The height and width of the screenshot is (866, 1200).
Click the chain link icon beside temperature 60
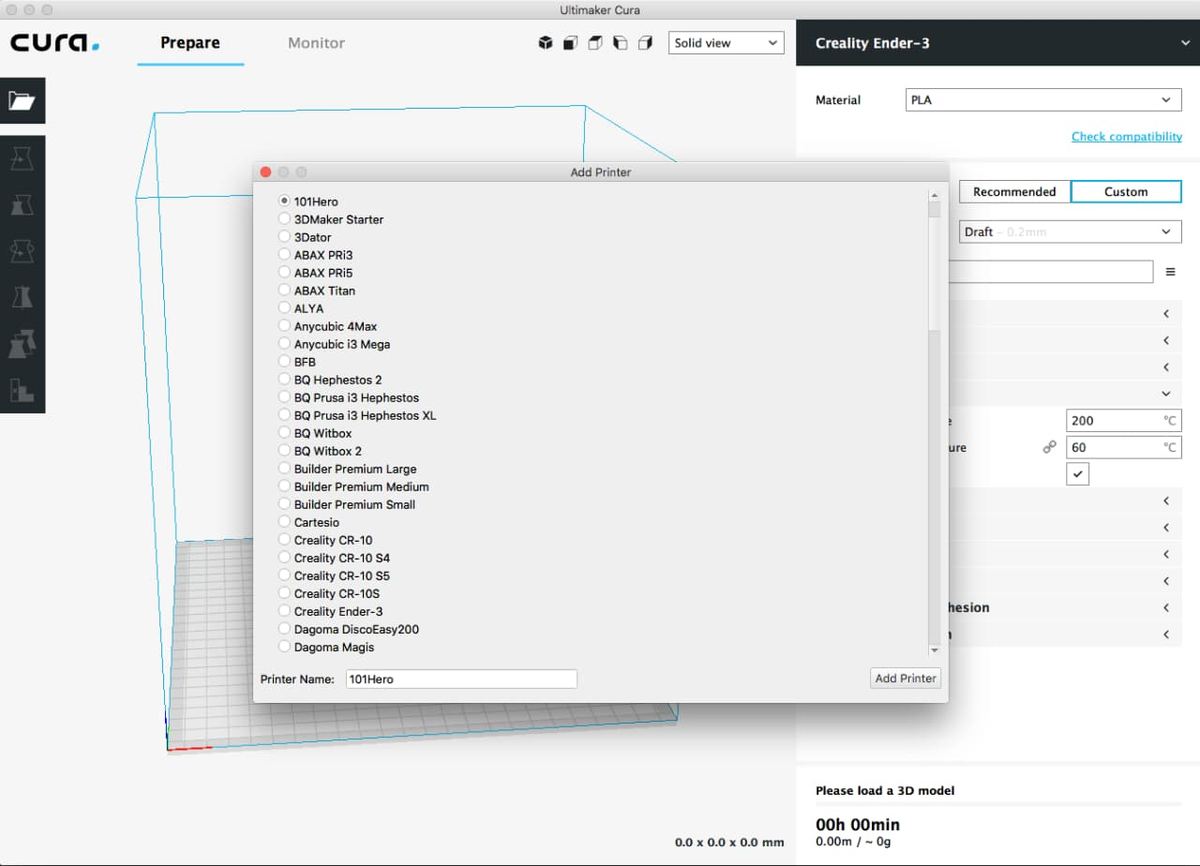pos(1049,448)
